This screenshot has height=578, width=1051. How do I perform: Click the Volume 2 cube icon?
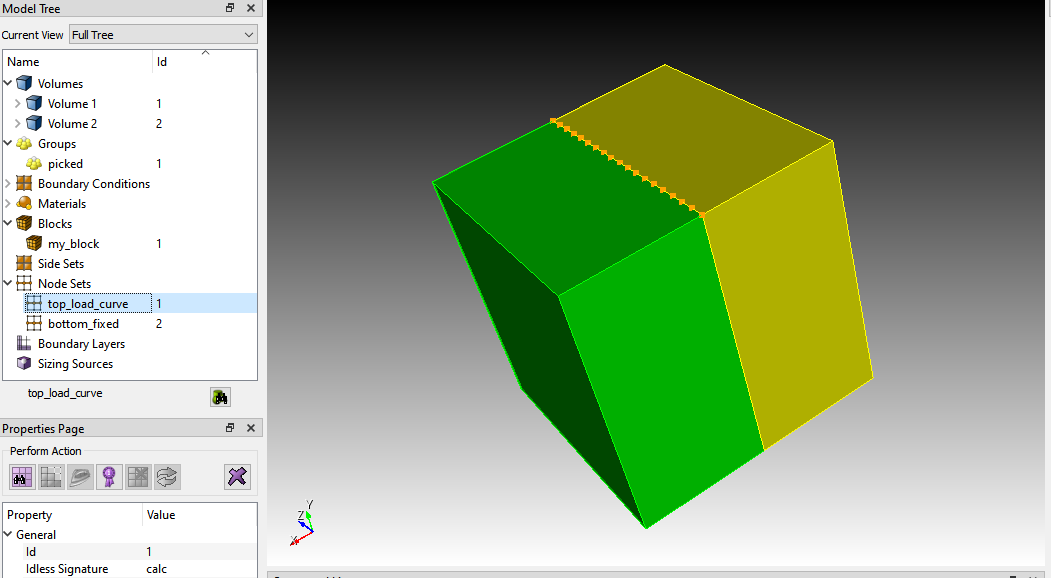click(34, 123)
